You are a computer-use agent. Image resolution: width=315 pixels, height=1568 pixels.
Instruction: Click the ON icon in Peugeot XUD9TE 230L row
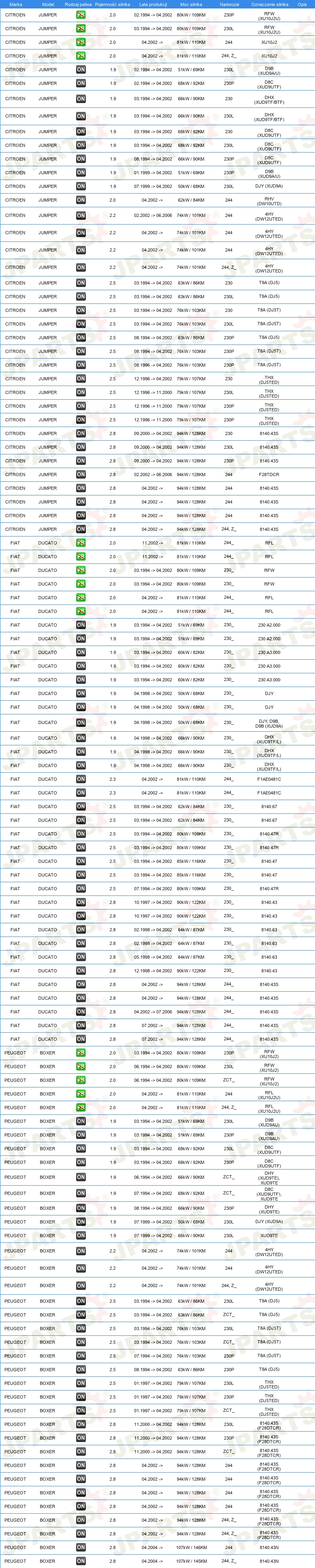[81, 1236]
